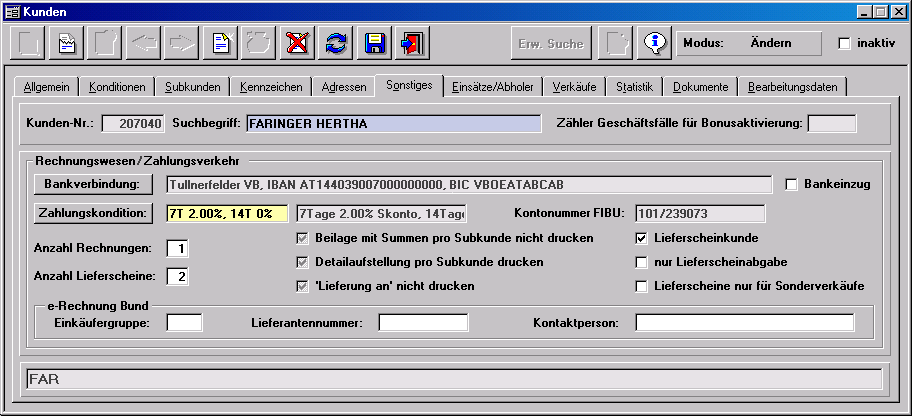This screenshot has width=912, height=416.
Task: Click the Zähler Geschäftsfälle für Bonusaktivierung field
Action: pos(832,123)
